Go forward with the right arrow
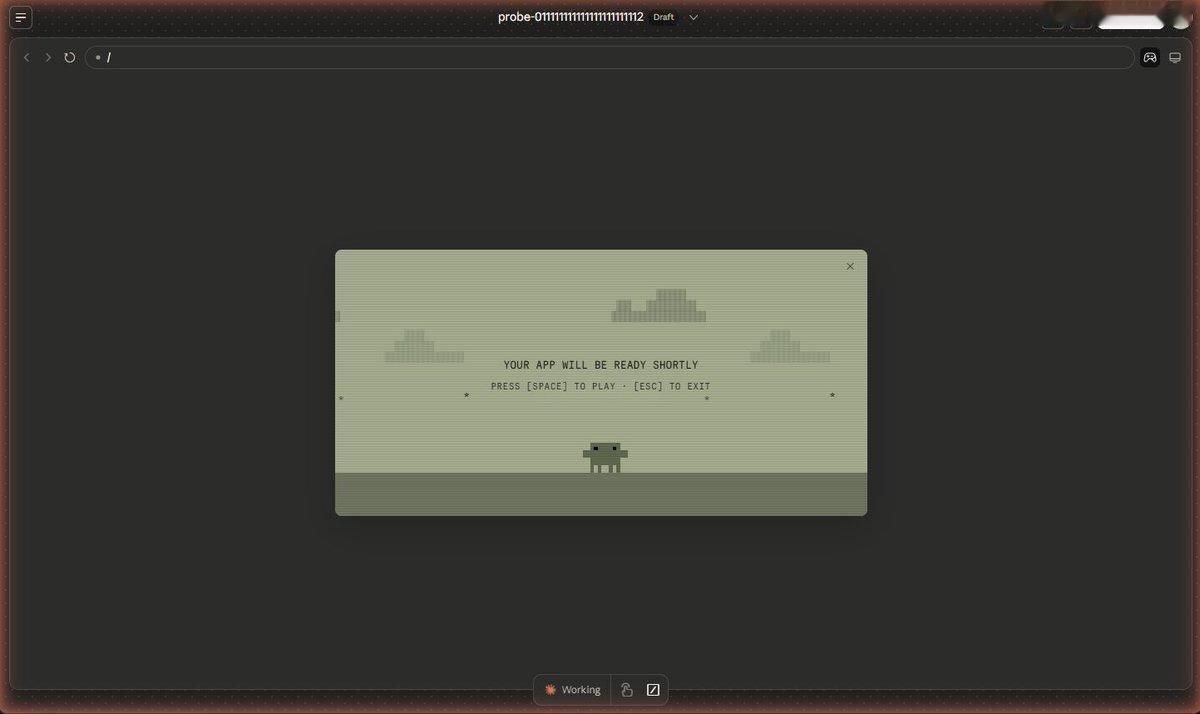The height and width of the screenshot is (714, 1200). [48, 57]
